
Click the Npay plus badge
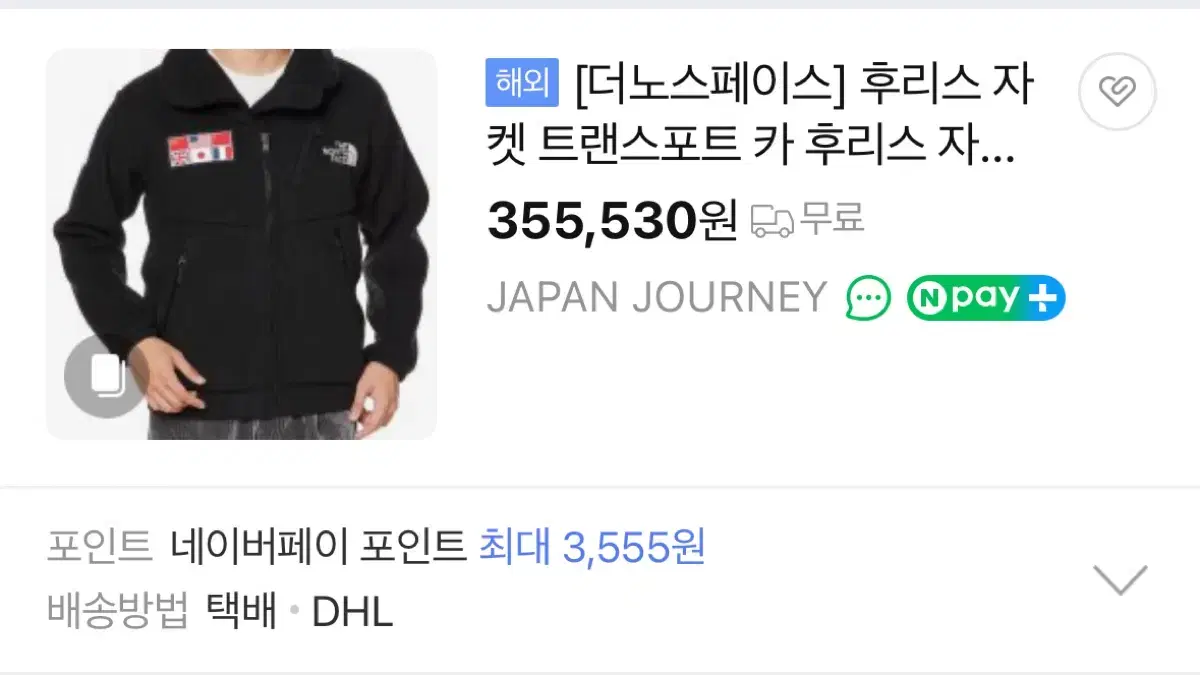pos(986,297)
